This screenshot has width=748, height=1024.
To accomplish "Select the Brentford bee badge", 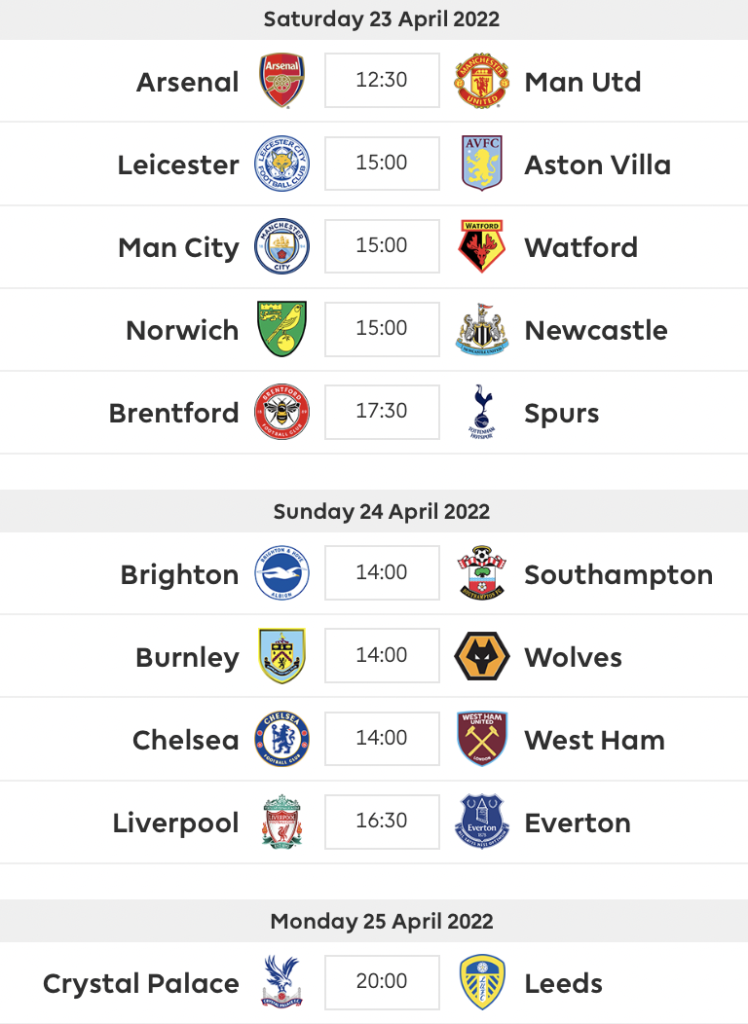I will click(x=282, y=411).
